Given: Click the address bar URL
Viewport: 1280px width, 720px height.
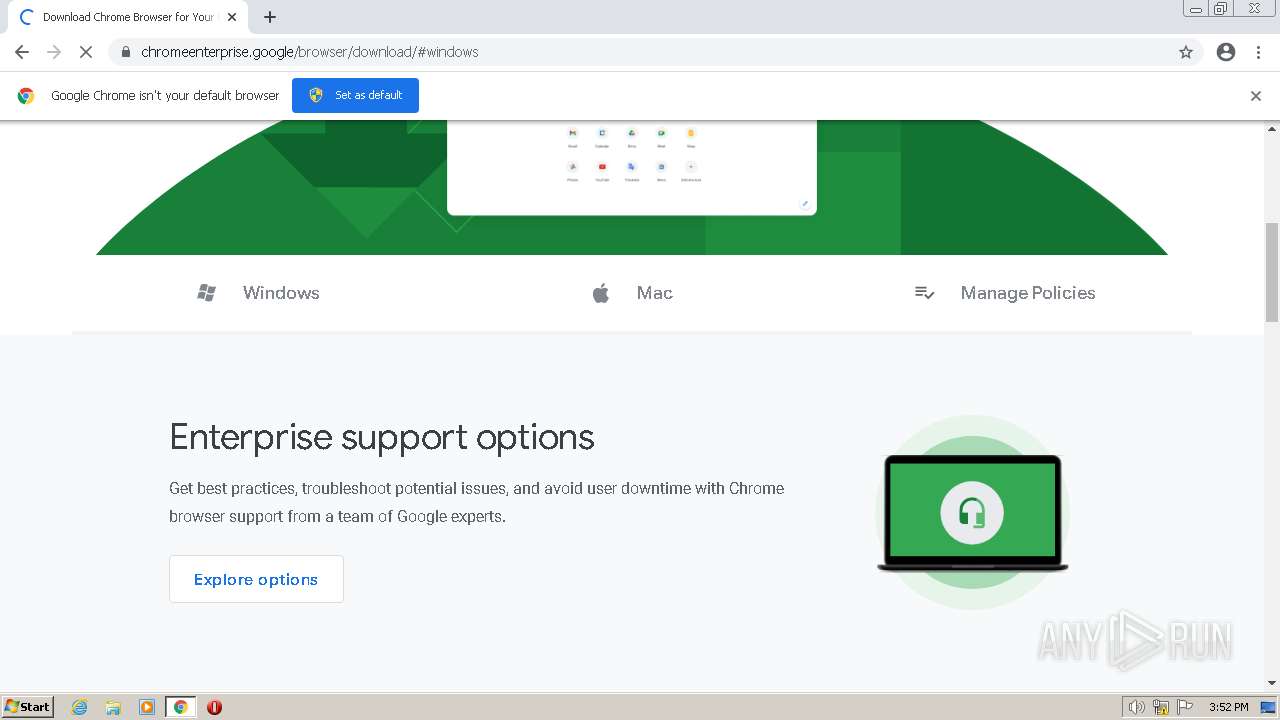Looking at the screenshot, I should (310, 52).
